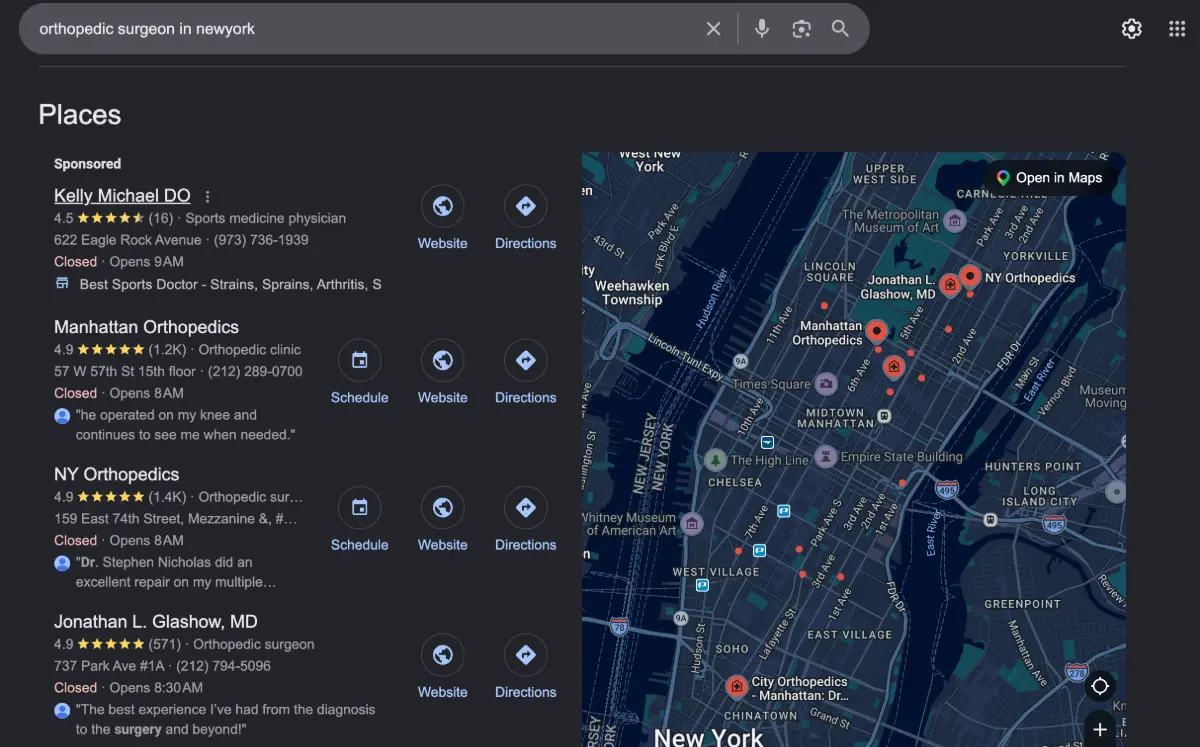Click "The best experience" review snippet

[x=225, y=719]
